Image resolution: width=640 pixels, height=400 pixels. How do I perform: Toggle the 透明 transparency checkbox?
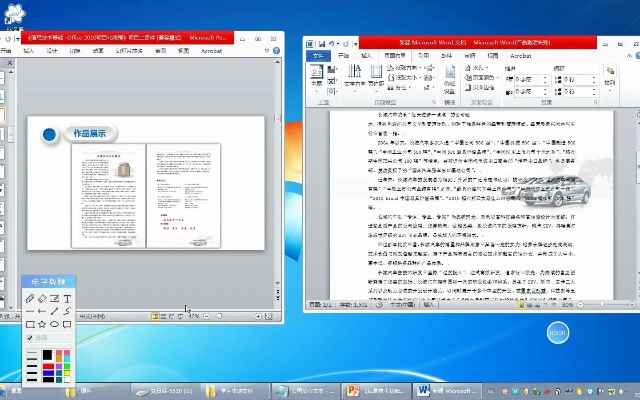[x=30, y=337]
